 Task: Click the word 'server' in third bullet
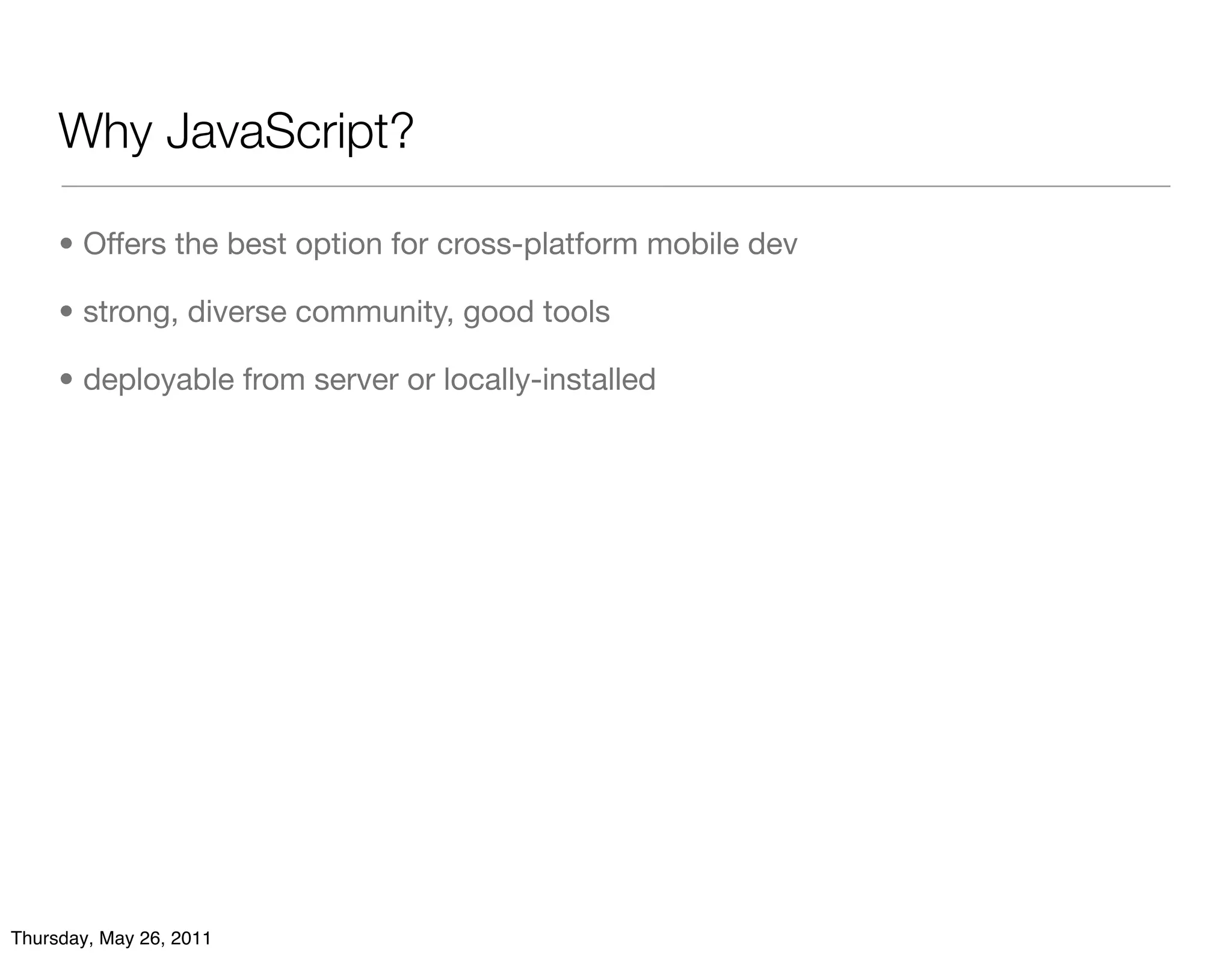point(356,380)
